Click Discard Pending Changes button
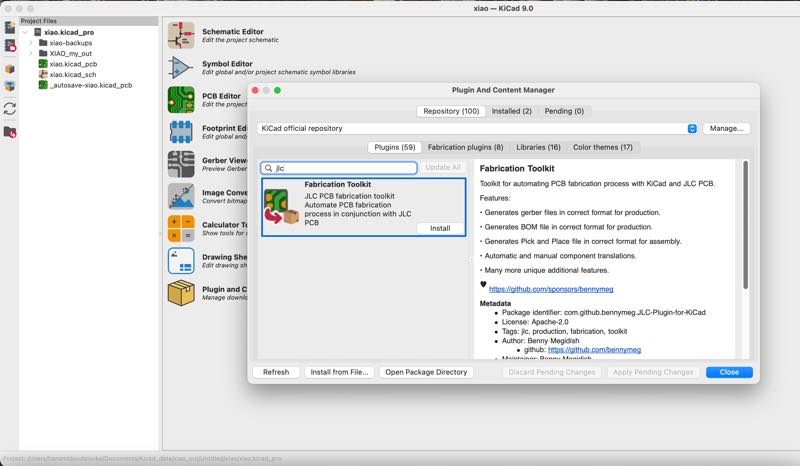This screenshot has width=800, height=466. (552, 372)
